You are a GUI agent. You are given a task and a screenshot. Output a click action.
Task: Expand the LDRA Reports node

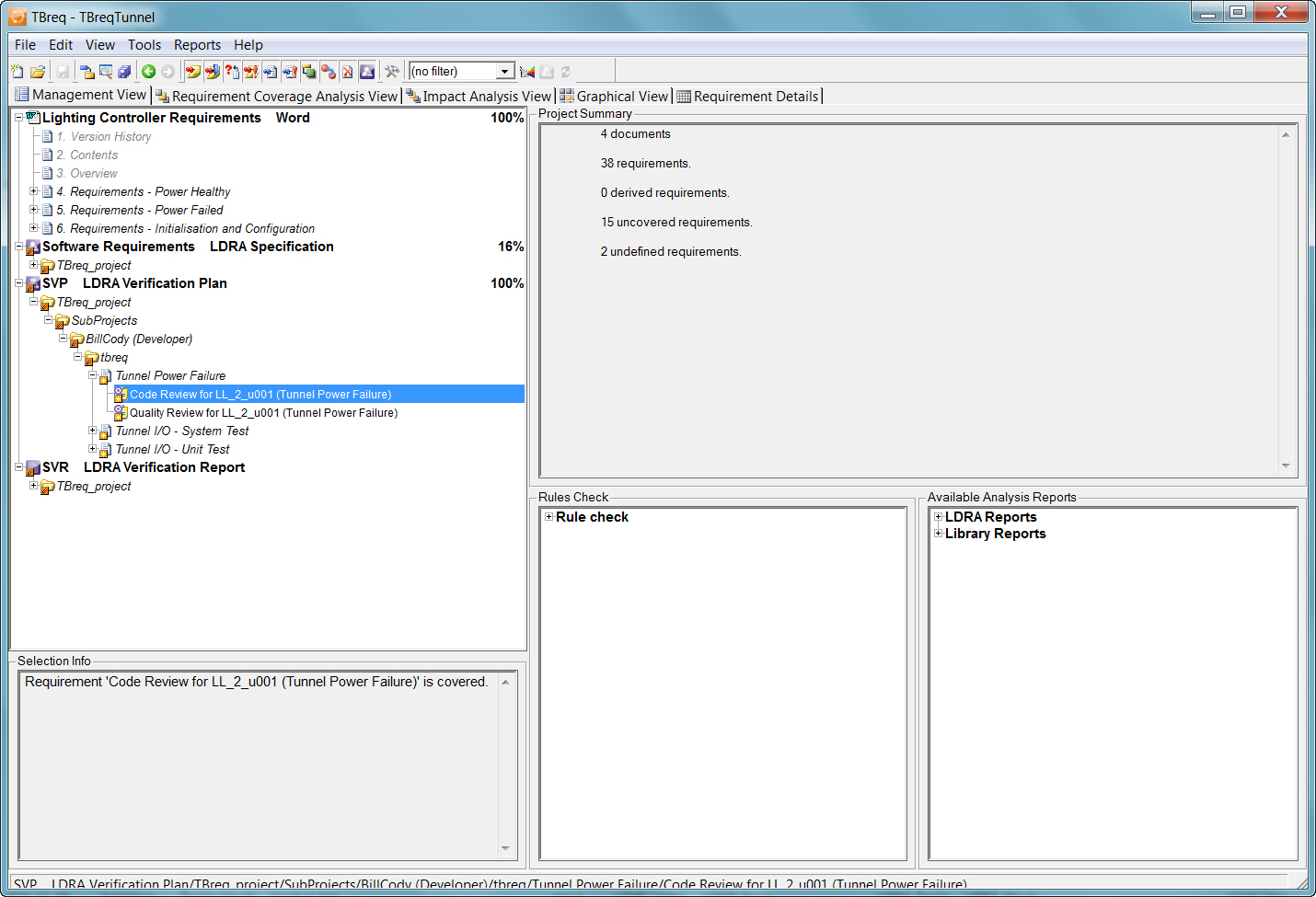click(938, 517)
